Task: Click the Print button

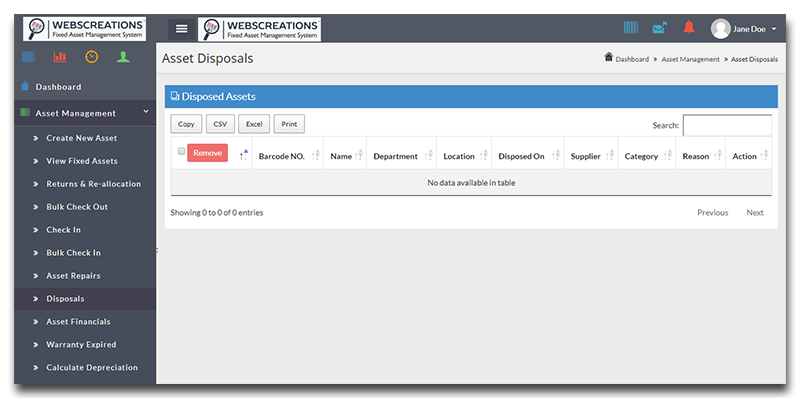Action: [x=289, y=124]
